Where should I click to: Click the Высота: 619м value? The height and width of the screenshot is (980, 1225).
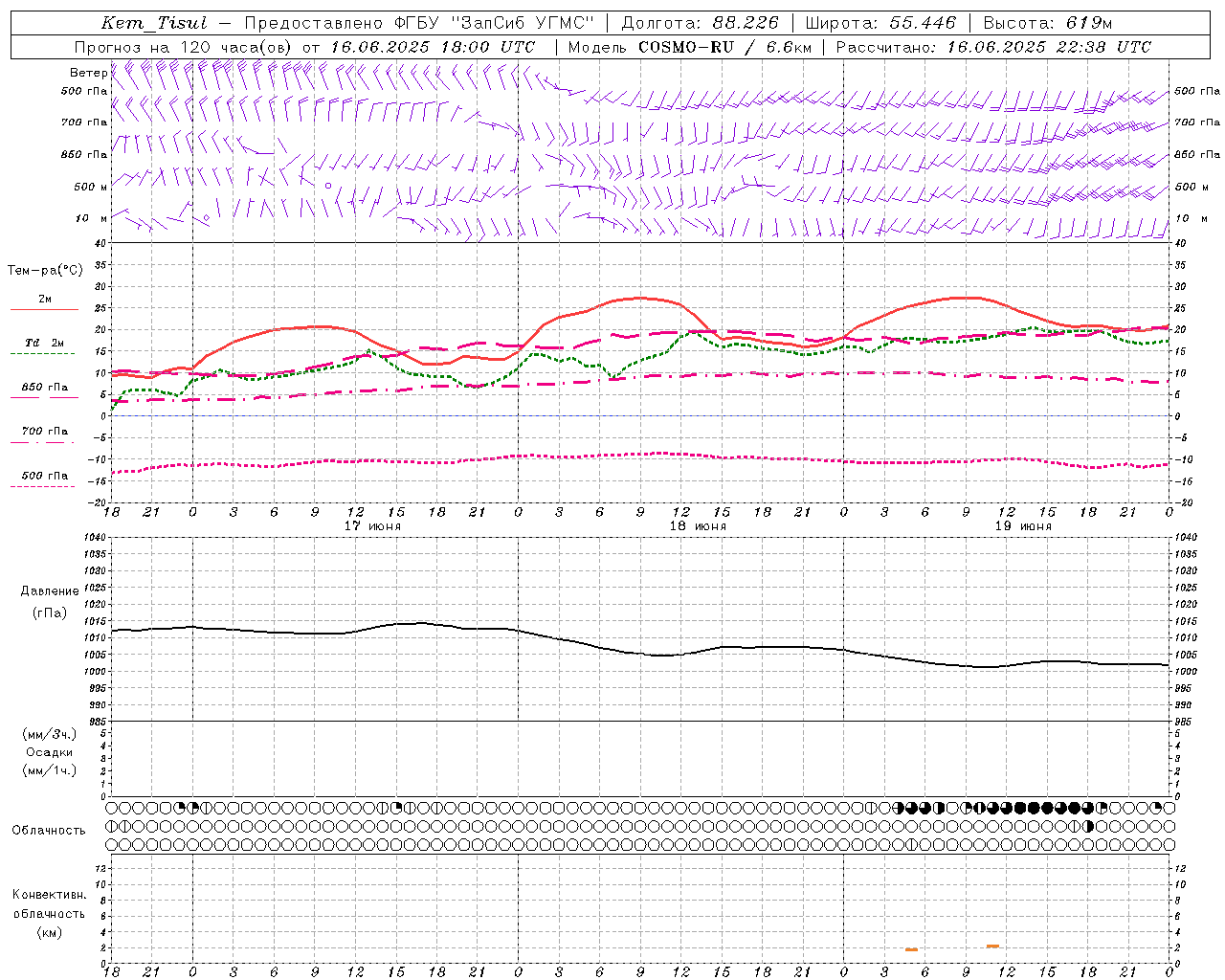point(1048,23)
